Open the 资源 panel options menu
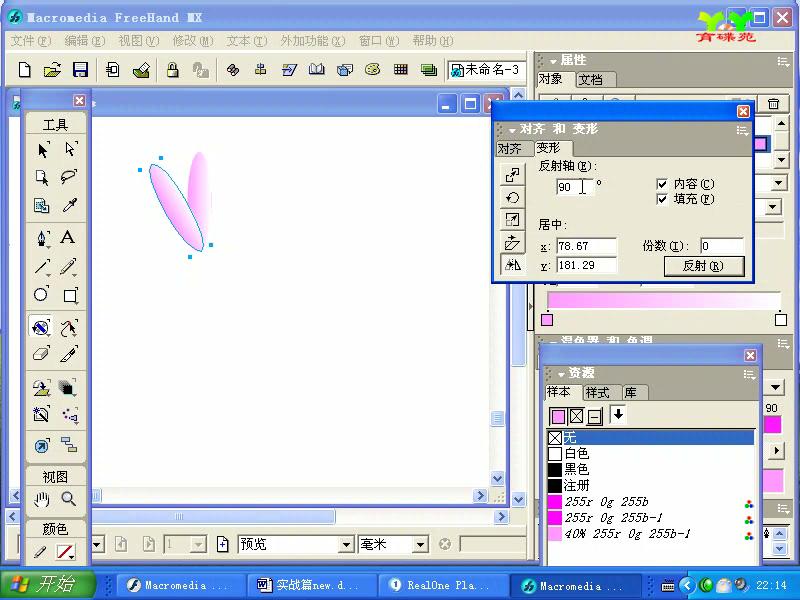This screenshot has width=800, height=600. [748, 375]
